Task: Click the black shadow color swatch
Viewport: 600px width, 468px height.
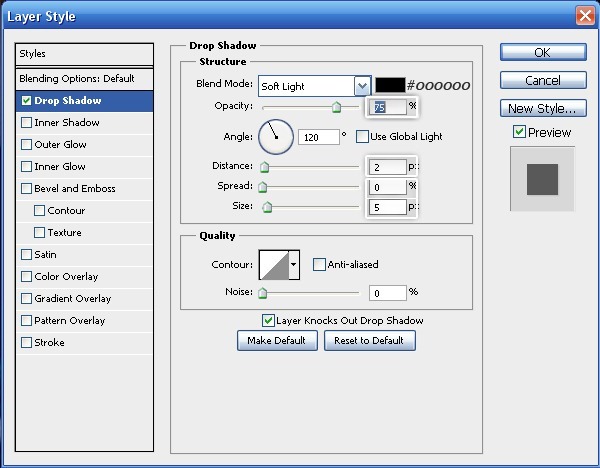Action: click(389, 86)
